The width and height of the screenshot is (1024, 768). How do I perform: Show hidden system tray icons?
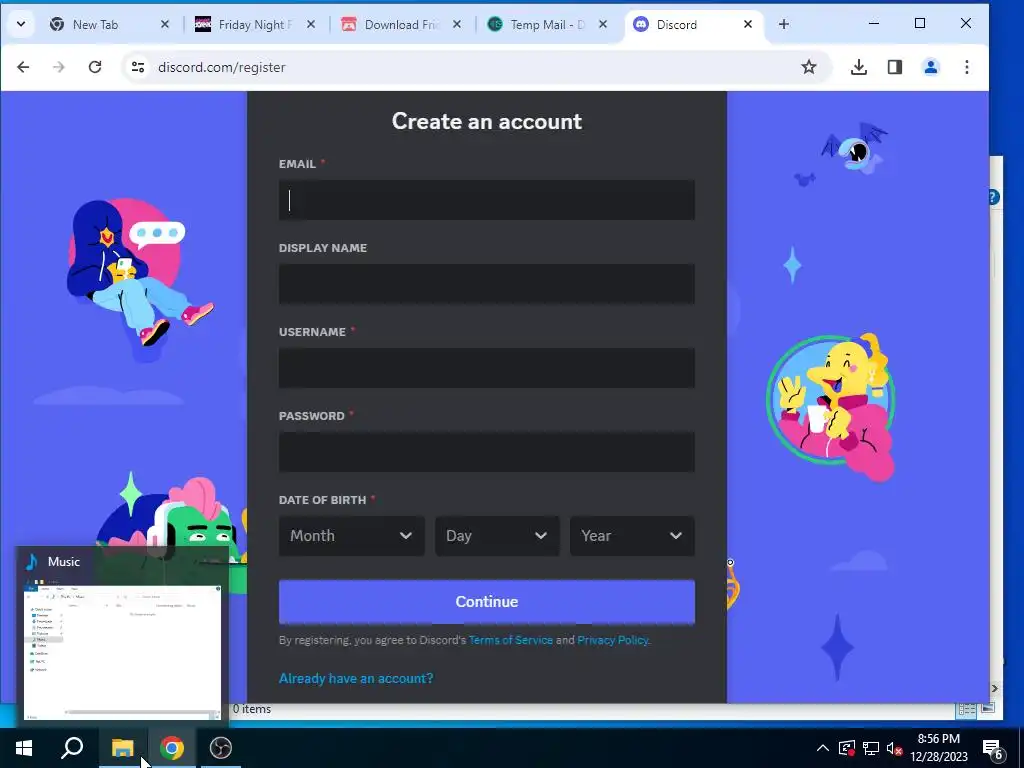(x=823, y=748)
